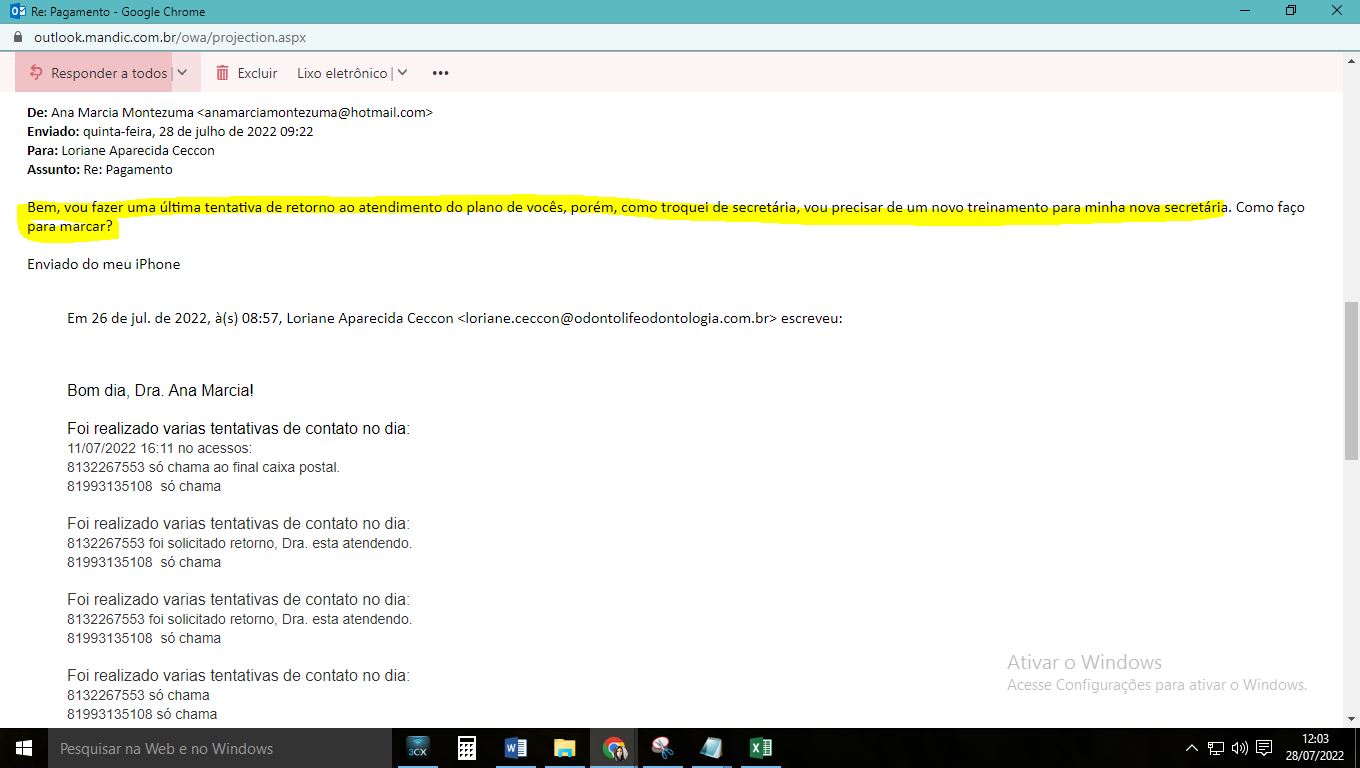
Task: Click the vertical scrollbar thumb of the email
Action: click(x=1351, y=380)
